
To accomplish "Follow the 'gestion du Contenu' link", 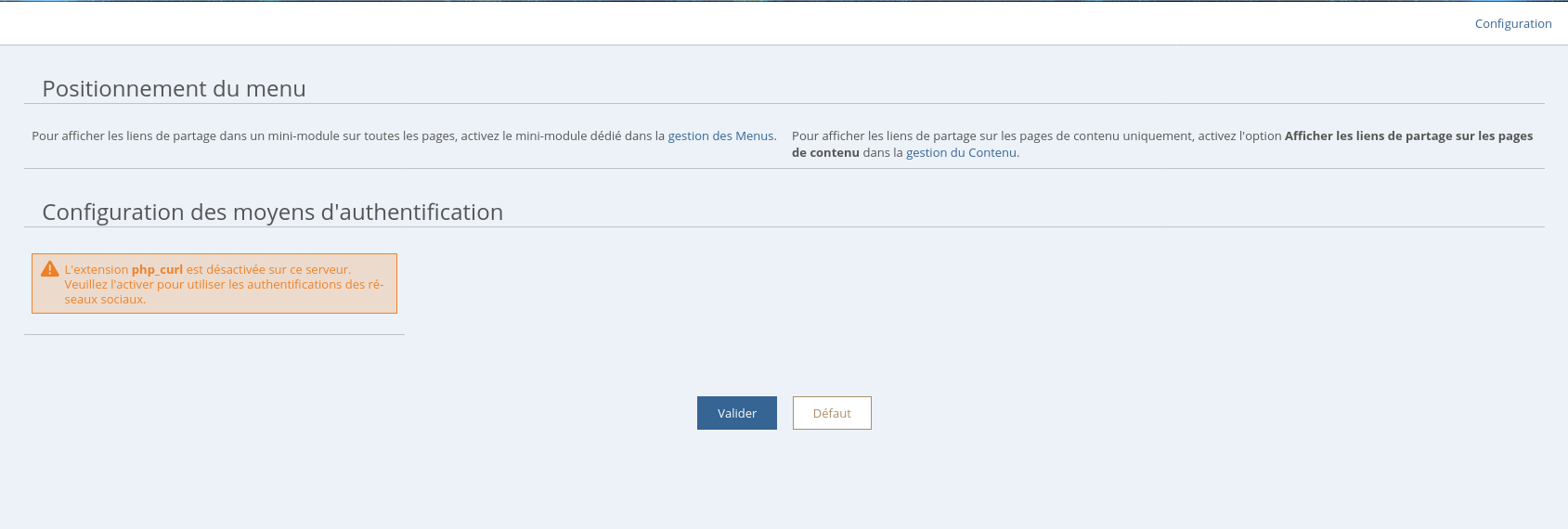I will tap(961, 153).
